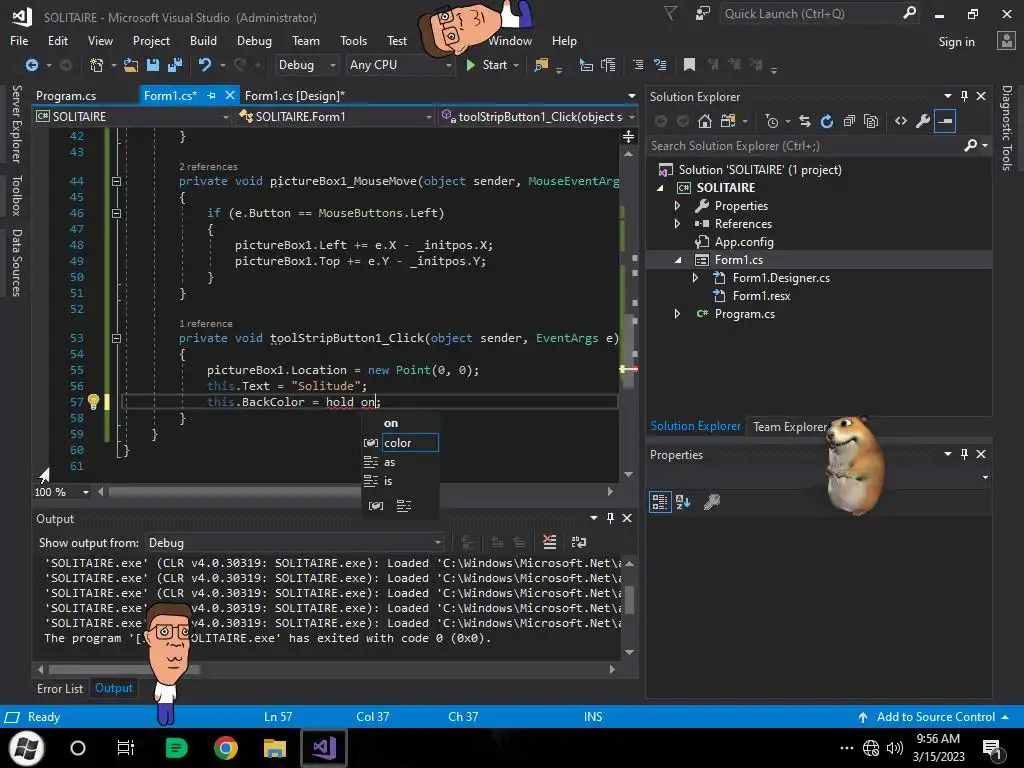
Task: Toggle Categorized view in Properties panel
Action: 660,502
